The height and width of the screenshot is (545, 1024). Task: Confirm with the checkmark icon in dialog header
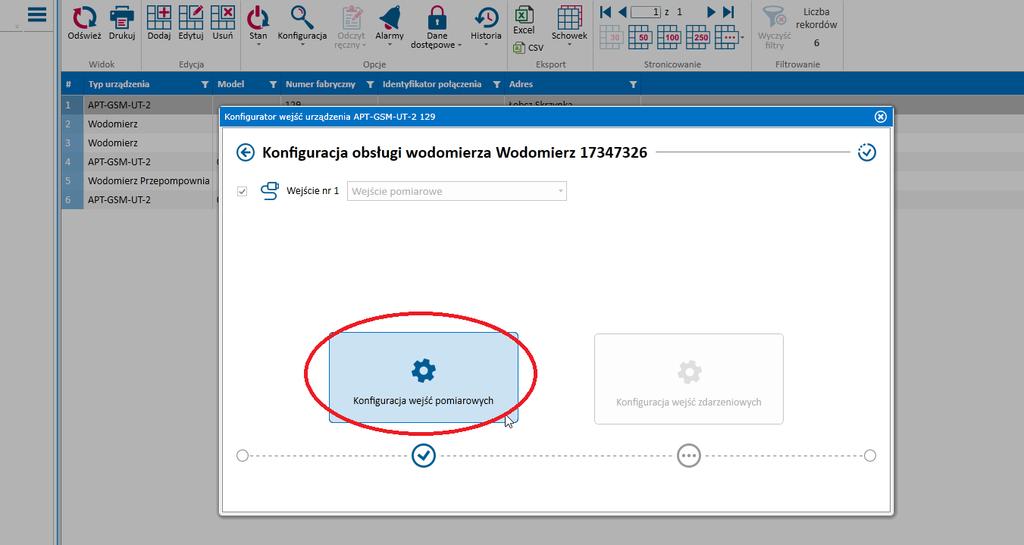click(867, 152)
